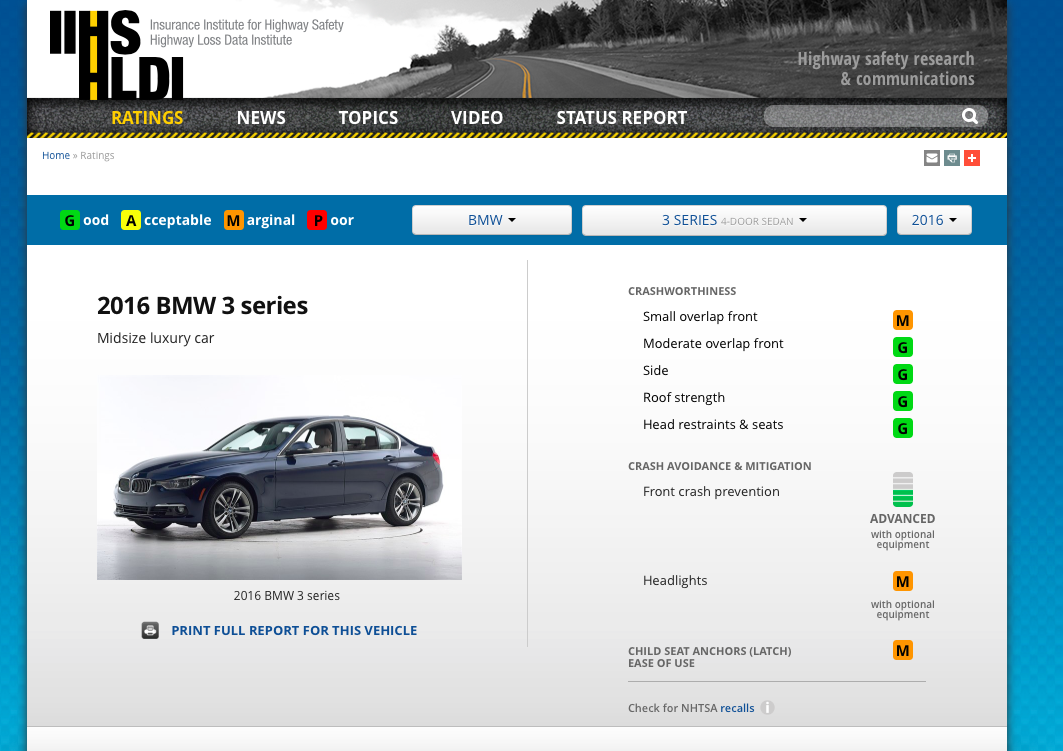Click the recalls info icon
Screen dimensions: 1063x751
click(x=767, y=708)
